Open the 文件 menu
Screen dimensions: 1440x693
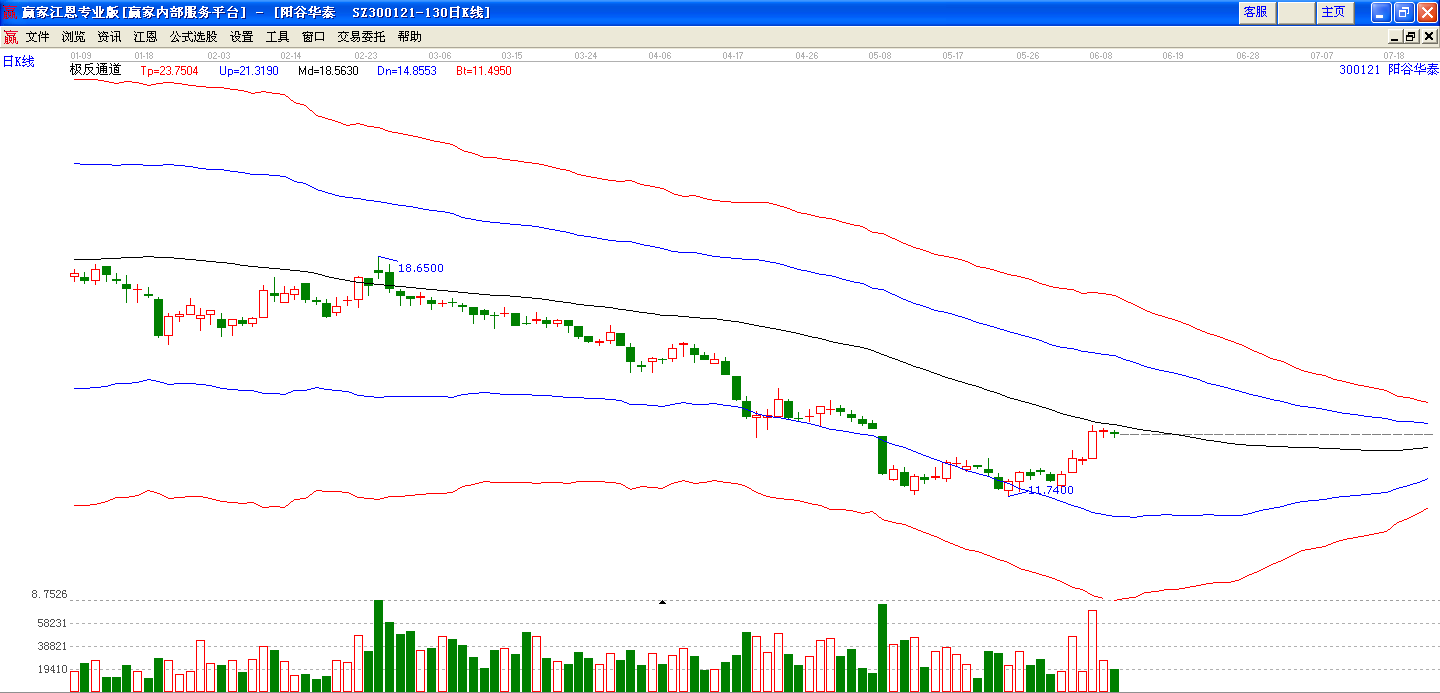[38, 37]
